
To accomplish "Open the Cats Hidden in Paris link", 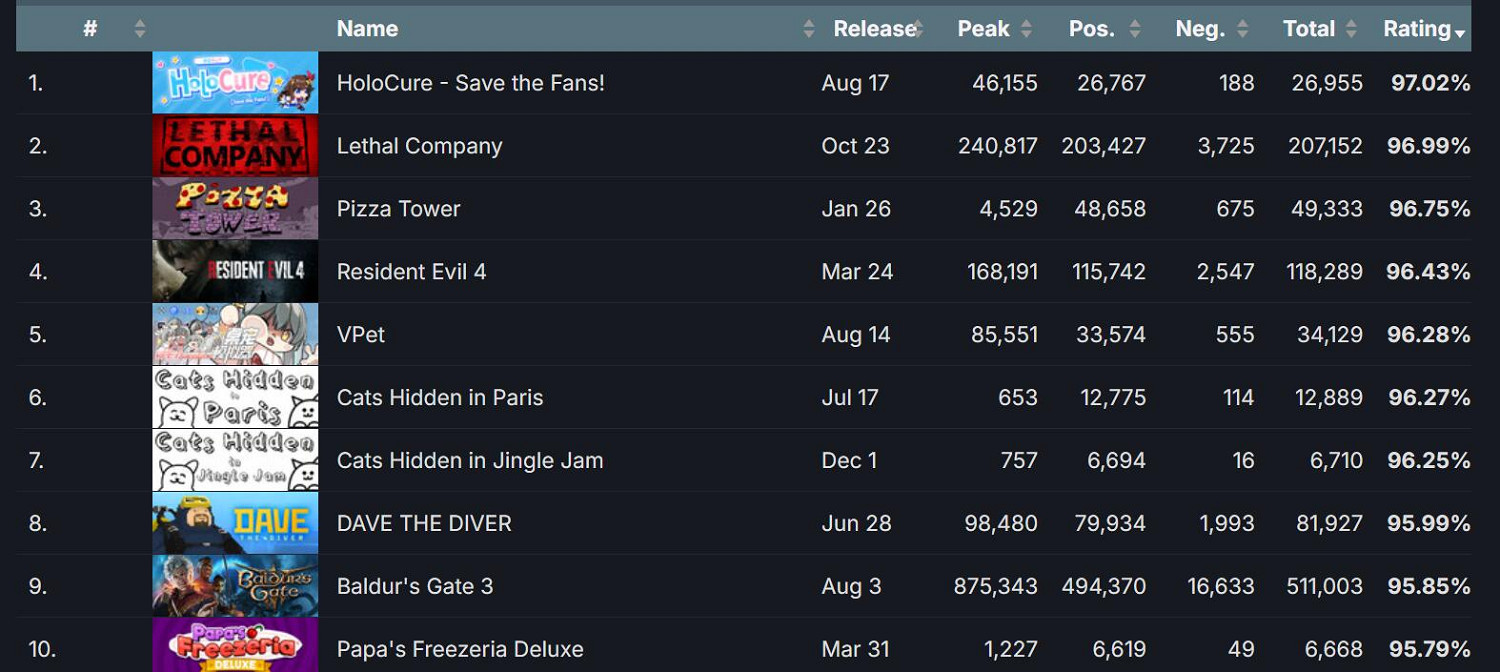I will tap(440, 398).
